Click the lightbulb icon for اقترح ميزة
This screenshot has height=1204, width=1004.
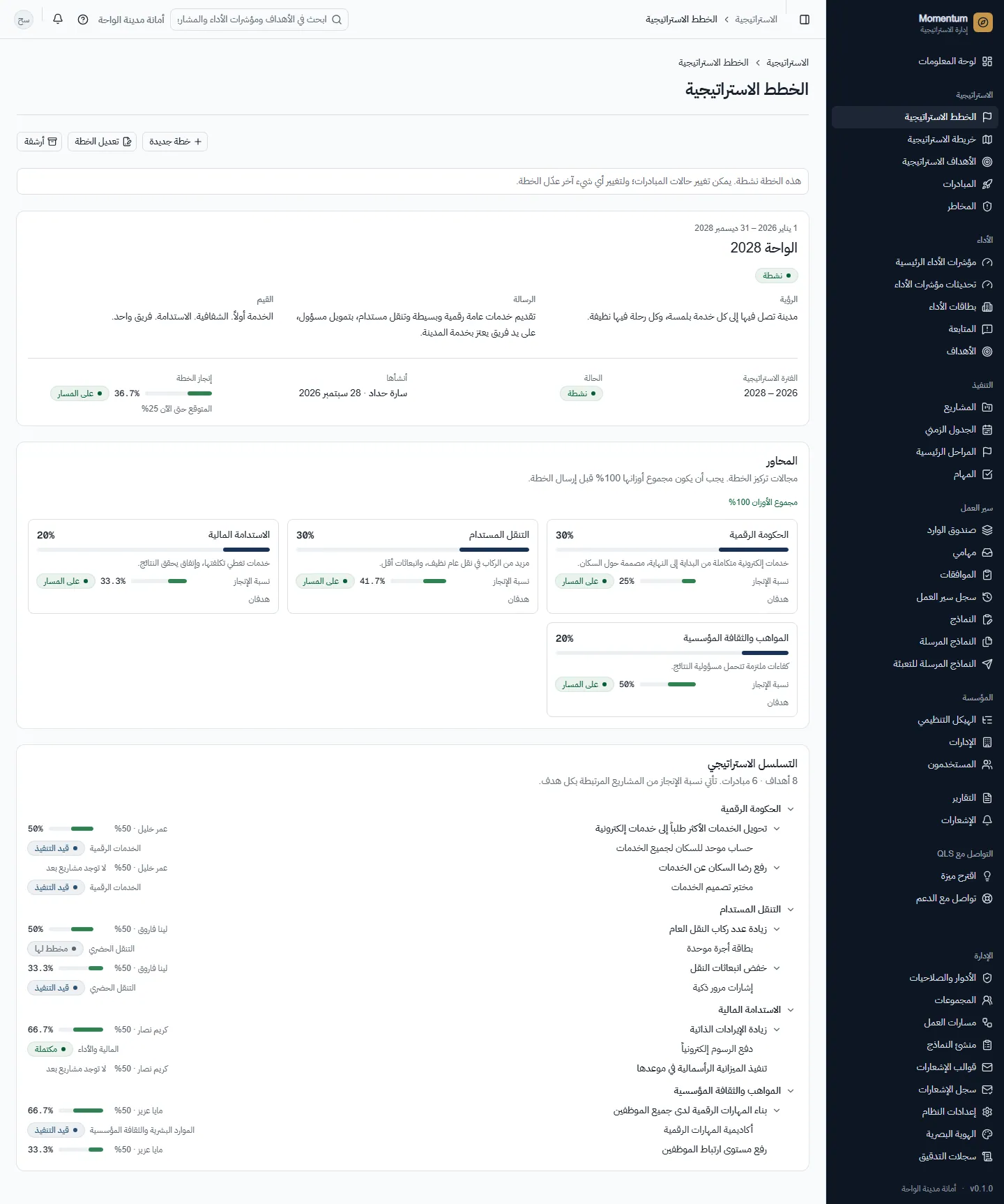(x=987, y=876)
